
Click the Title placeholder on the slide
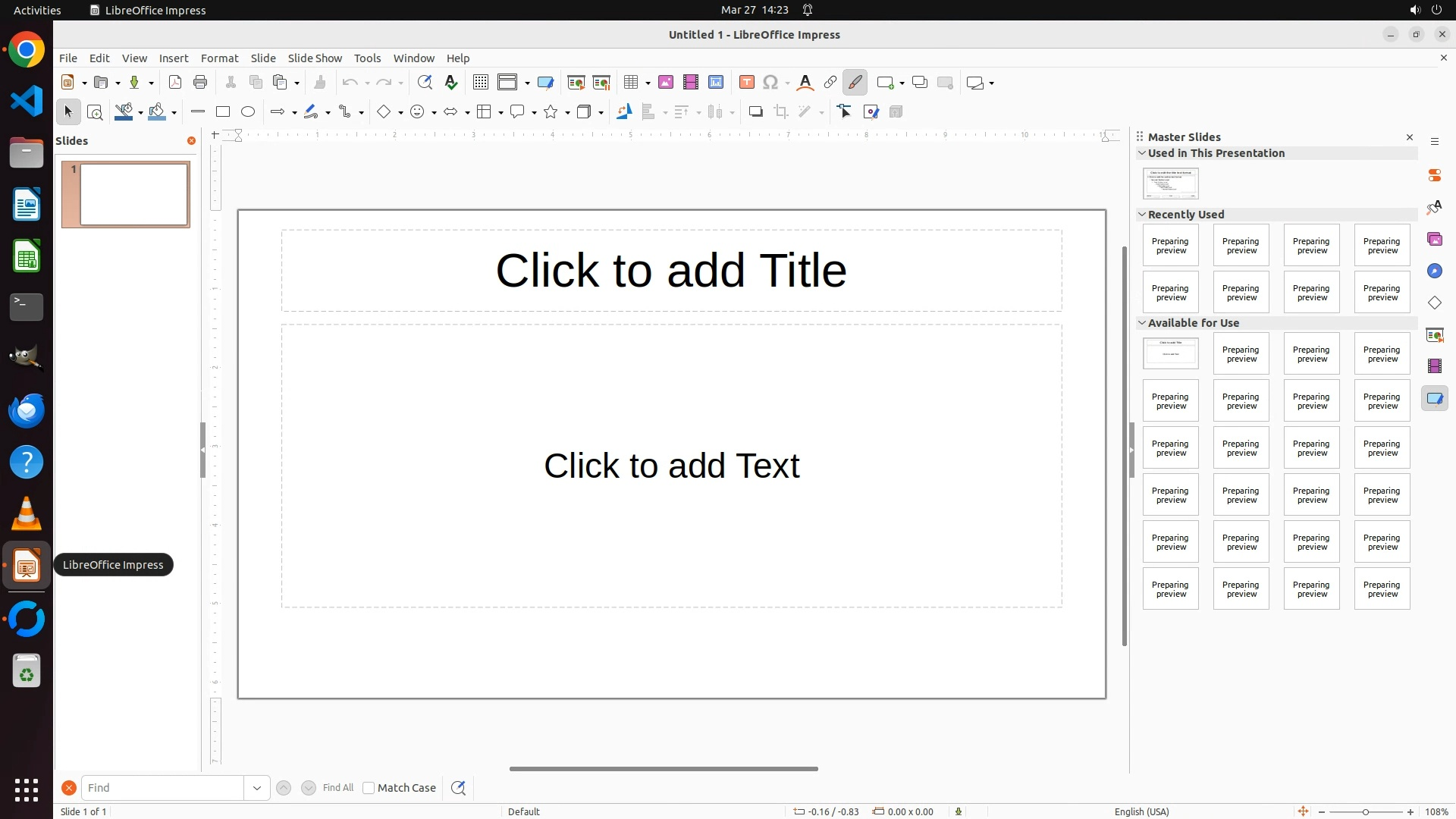pyautogui.click(x=671, y=271)
